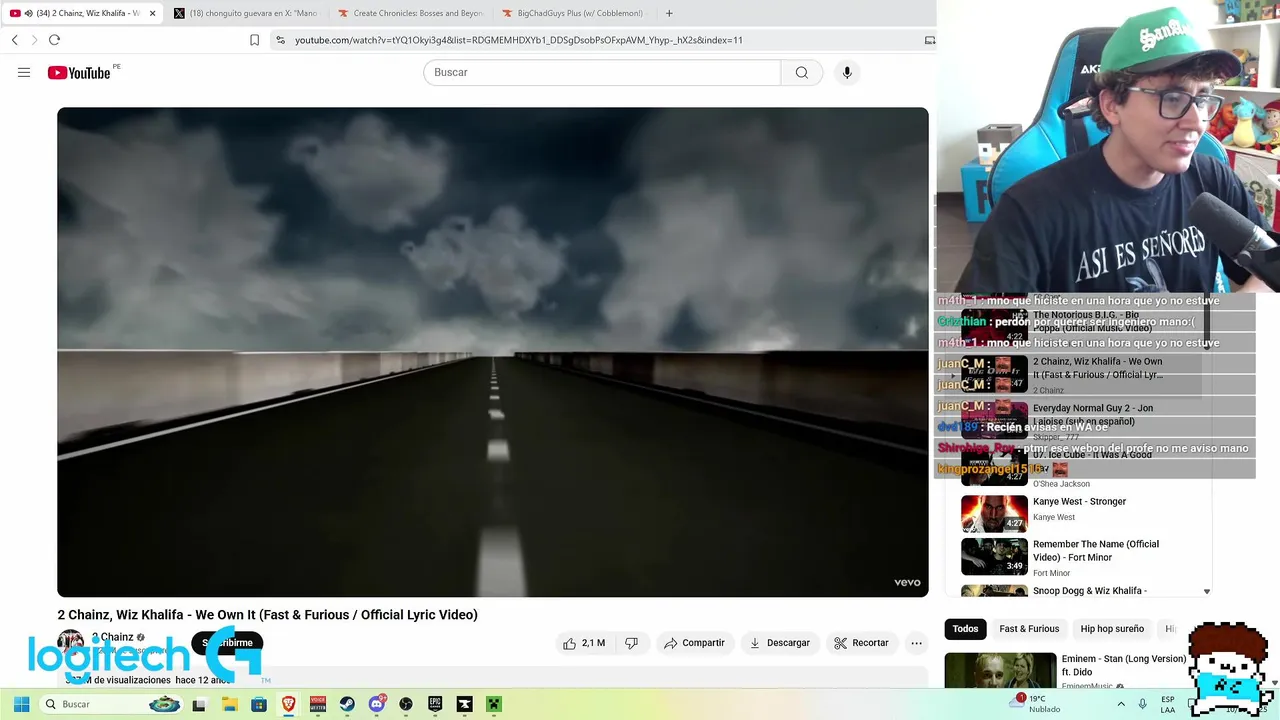Open Microsoft Store from the taskbar

pyautogui.click(x=259, y=705)
